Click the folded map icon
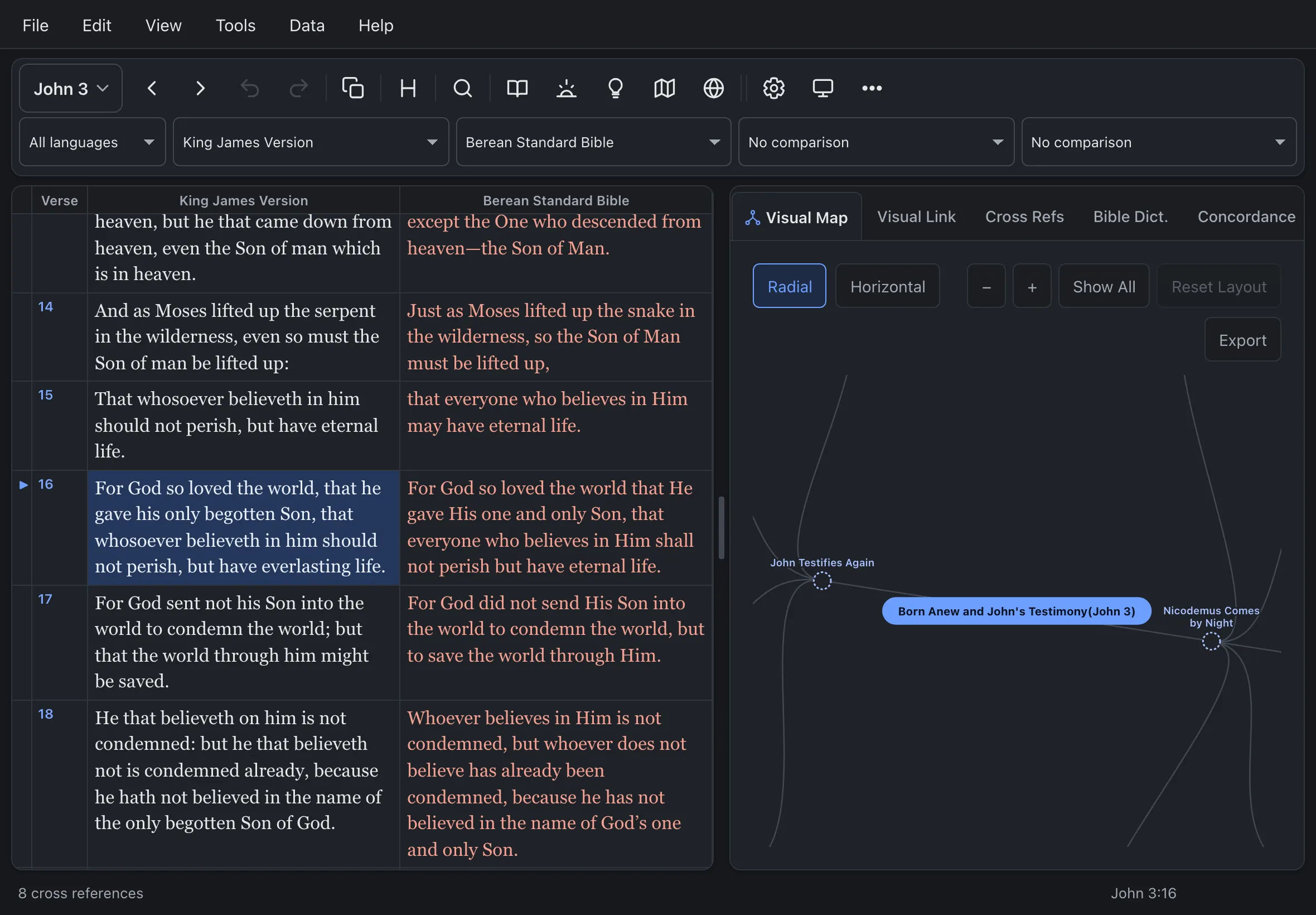The image size is (1316, 915). point(665,88)
